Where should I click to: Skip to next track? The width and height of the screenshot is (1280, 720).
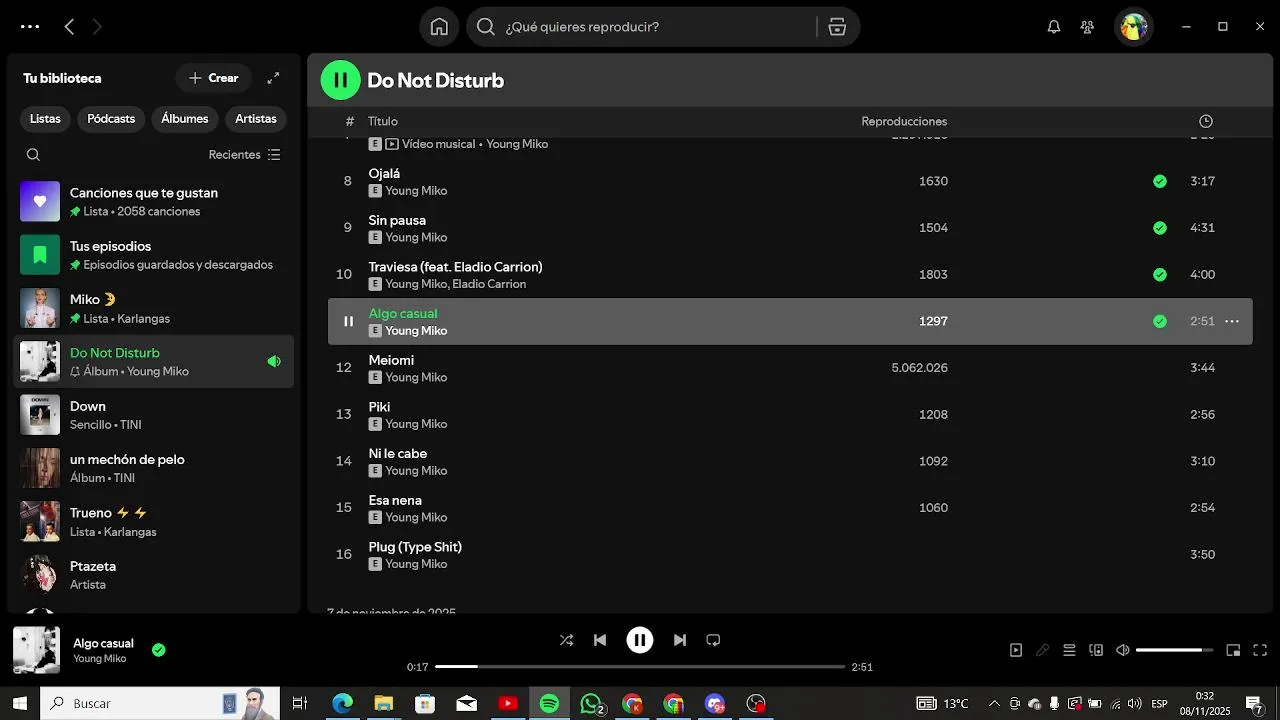(x=680, y=640)
